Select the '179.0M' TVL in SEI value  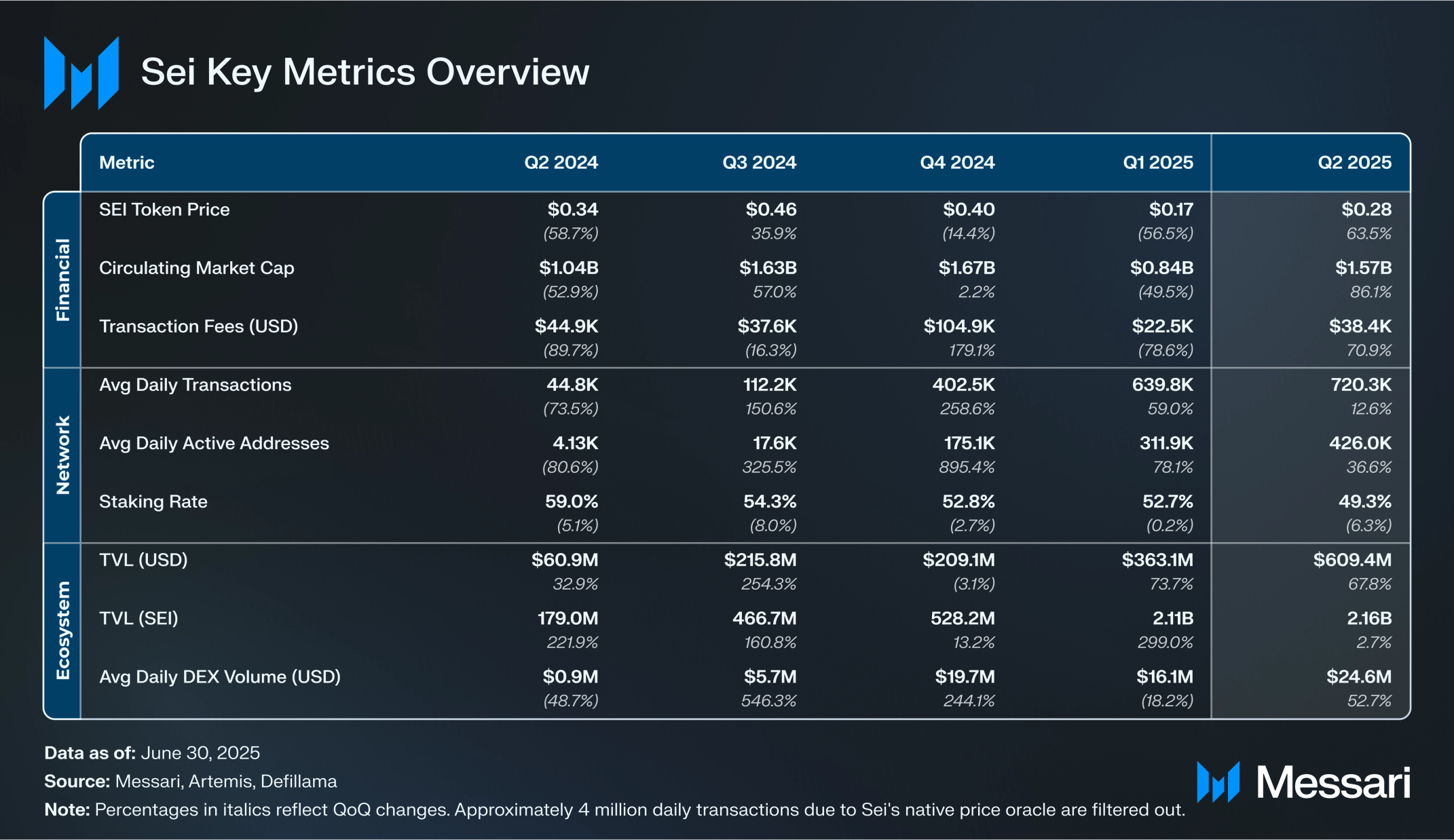pyautogui.click(x=568, y=618)
